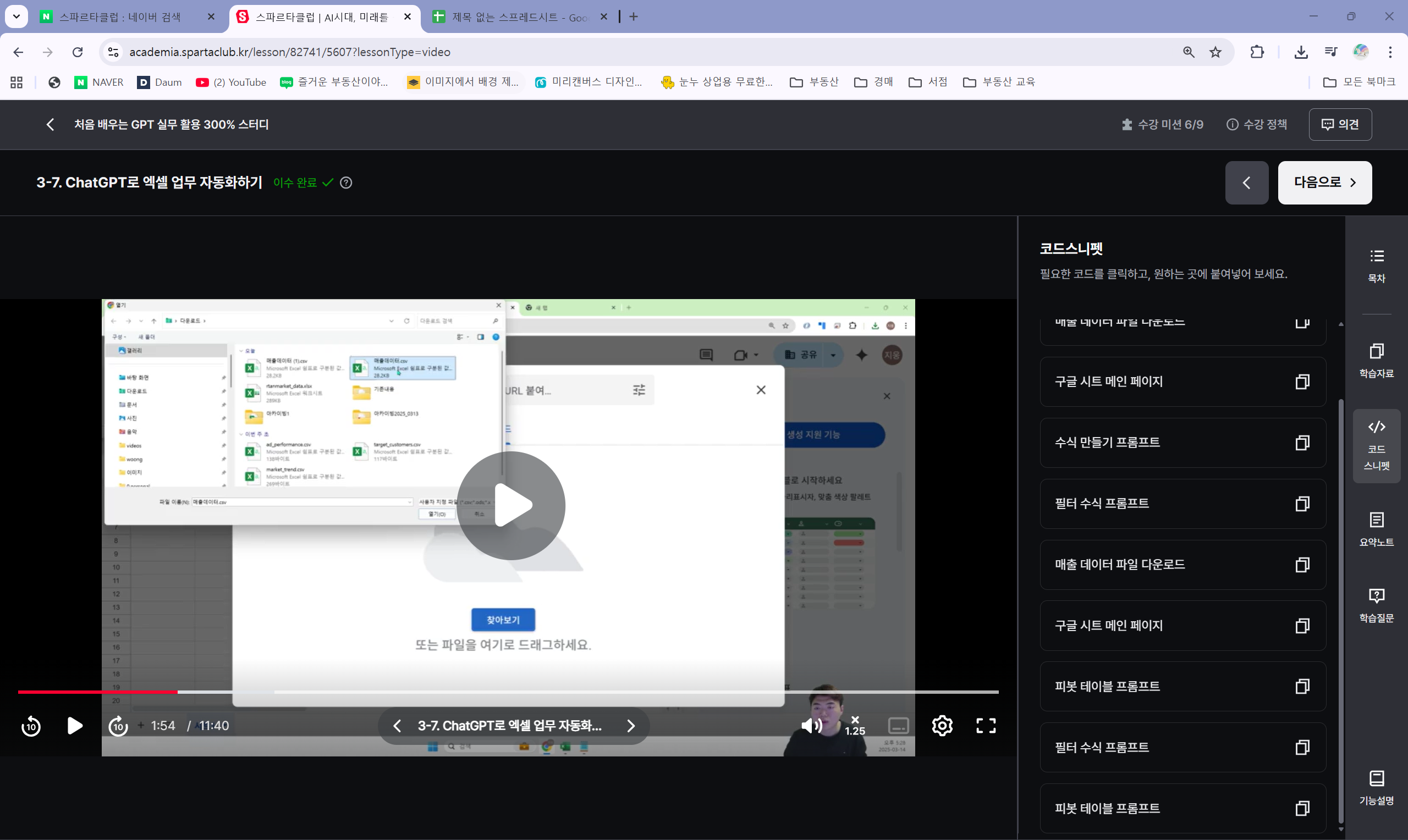The height and width of the screenshot is (840, 1408).
Task: Open the NAVER bookmark
Action: [x=99, y=82]
